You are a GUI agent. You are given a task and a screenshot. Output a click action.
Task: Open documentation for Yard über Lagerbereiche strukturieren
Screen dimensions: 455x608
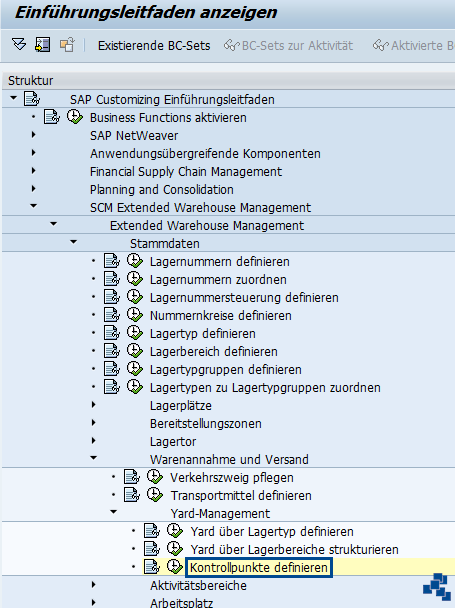tap(152, 549)
